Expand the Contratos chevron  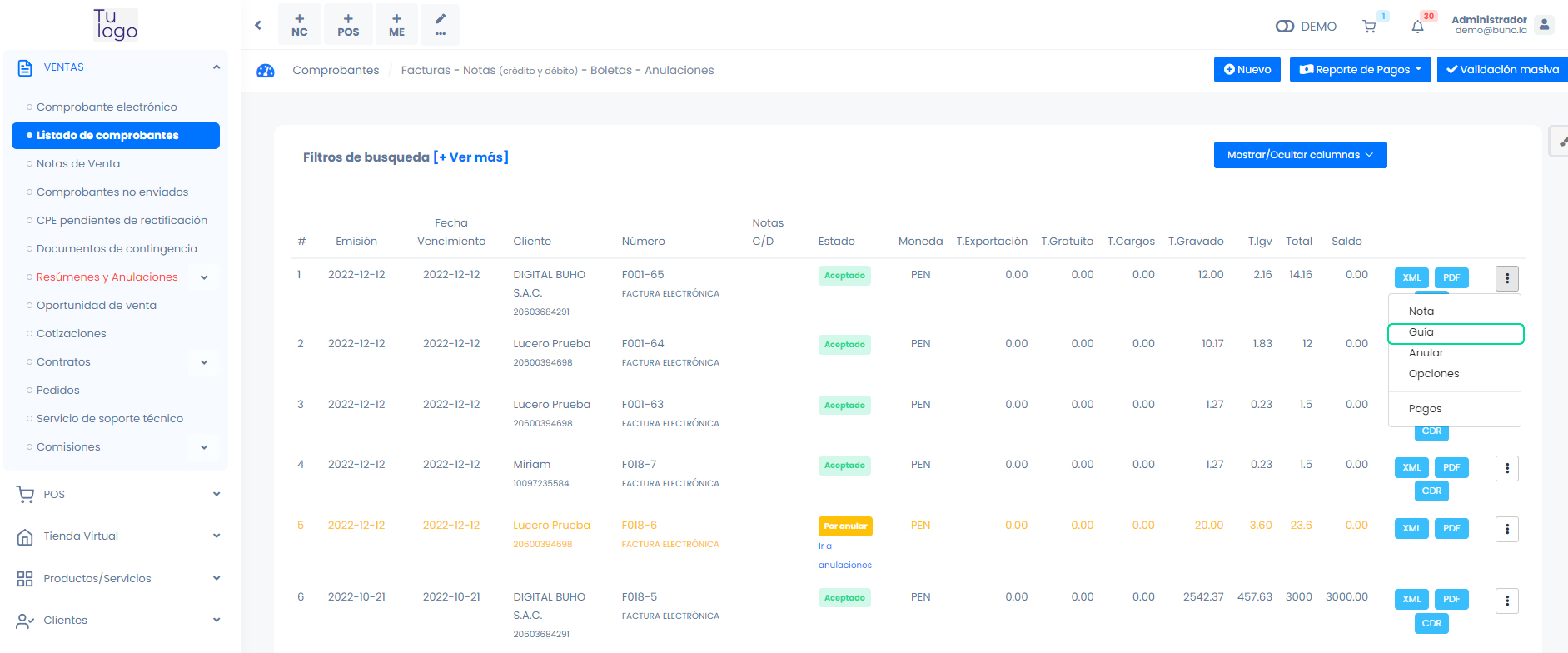tap(204, 362)
